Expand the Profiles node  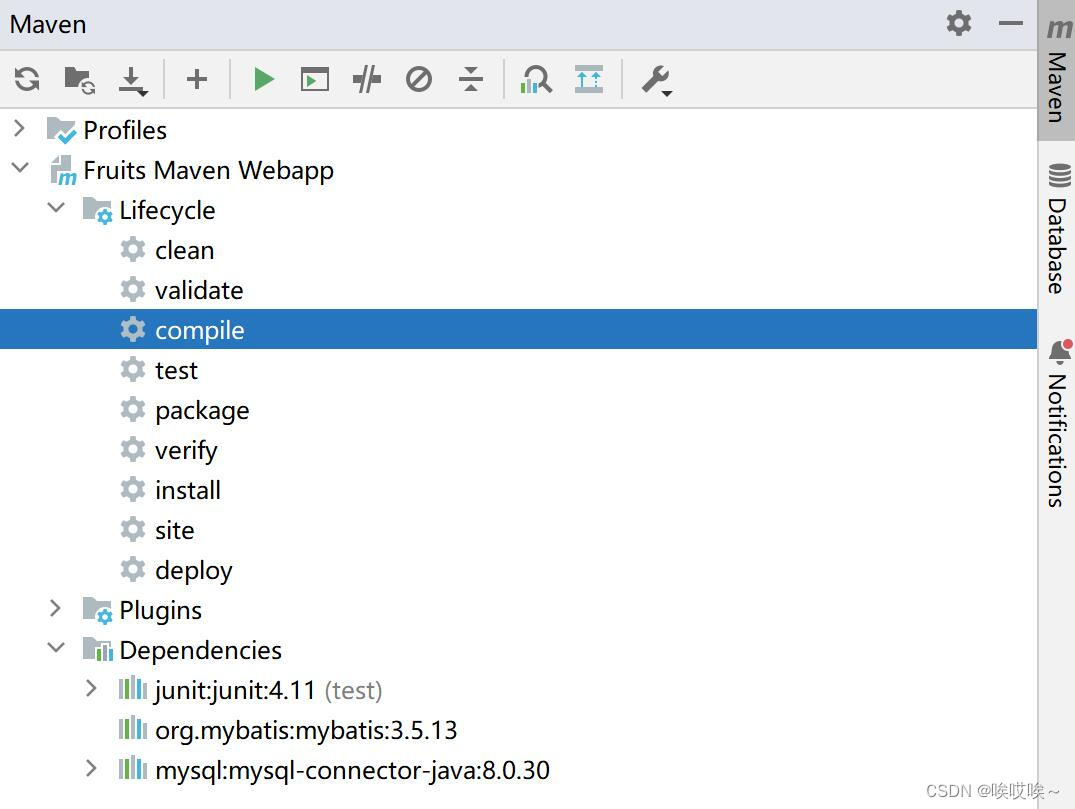click(20, 128)
